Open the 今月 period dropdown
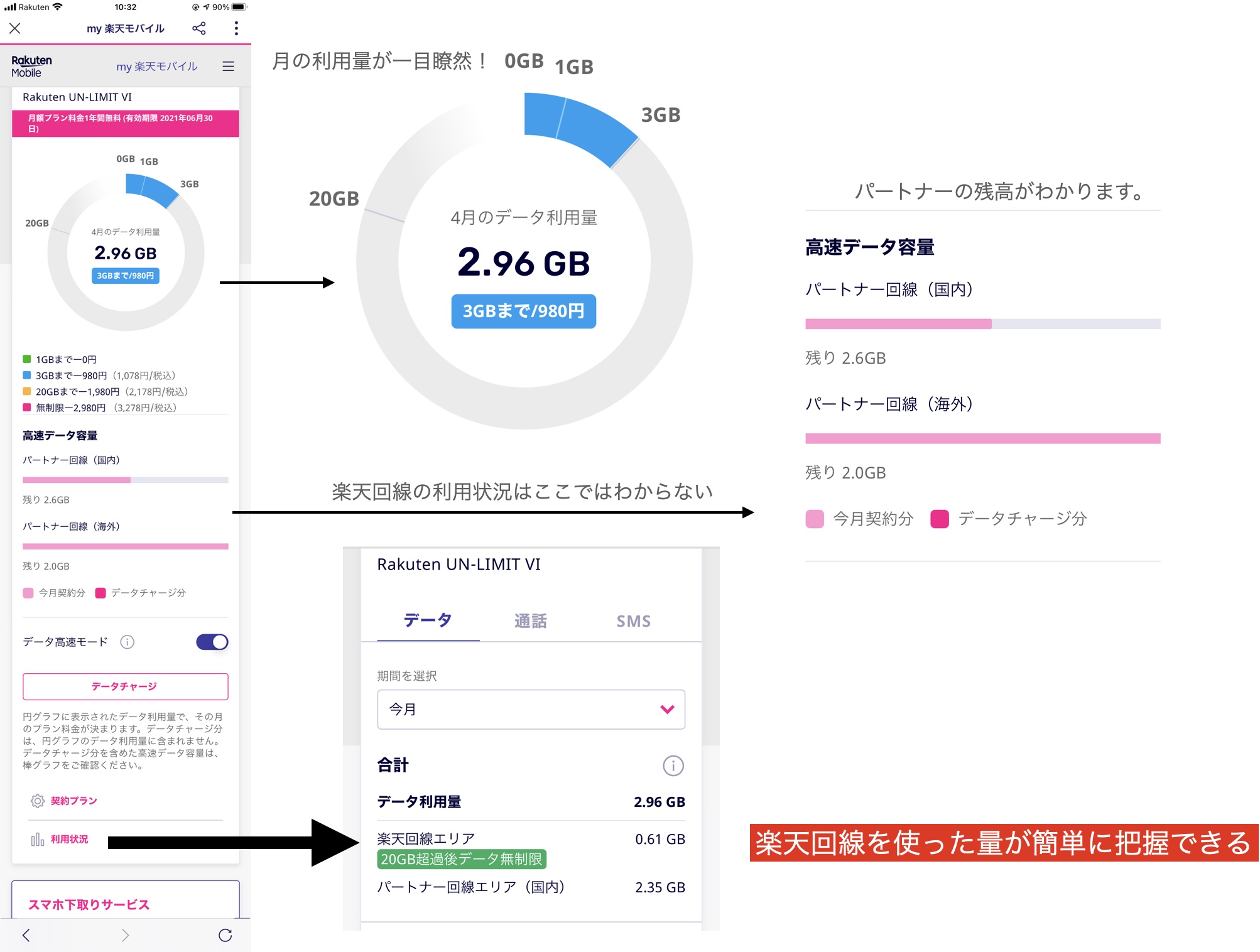This screenshot has height=952, width=1260. pyautogui.click(x=531, y=710)
